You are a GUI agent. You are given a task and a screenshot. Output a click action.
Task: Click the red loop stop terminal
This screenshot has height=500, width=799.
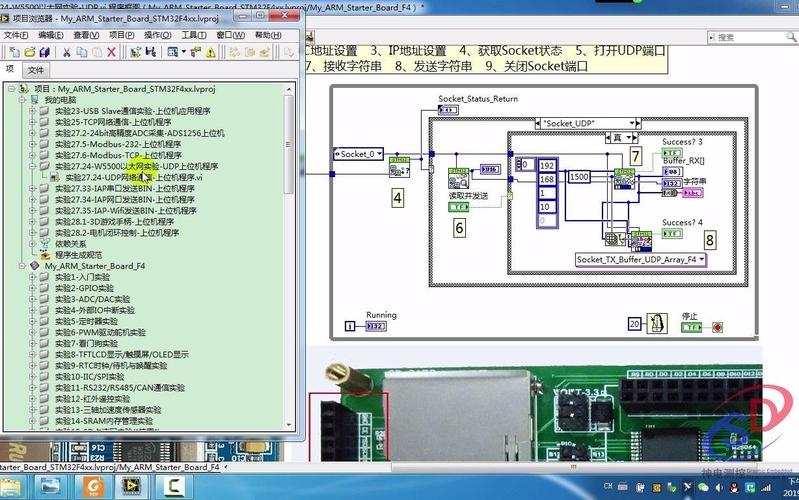[717, 327]
